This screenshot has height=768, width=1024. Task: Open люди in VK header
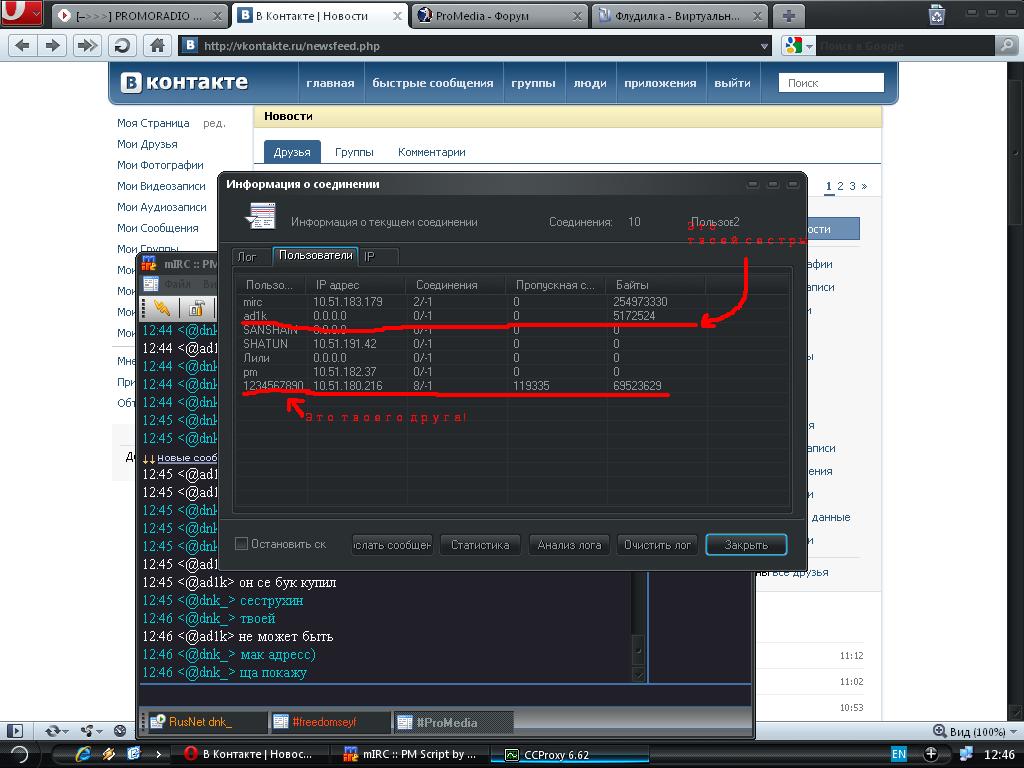tap(590, 83)
